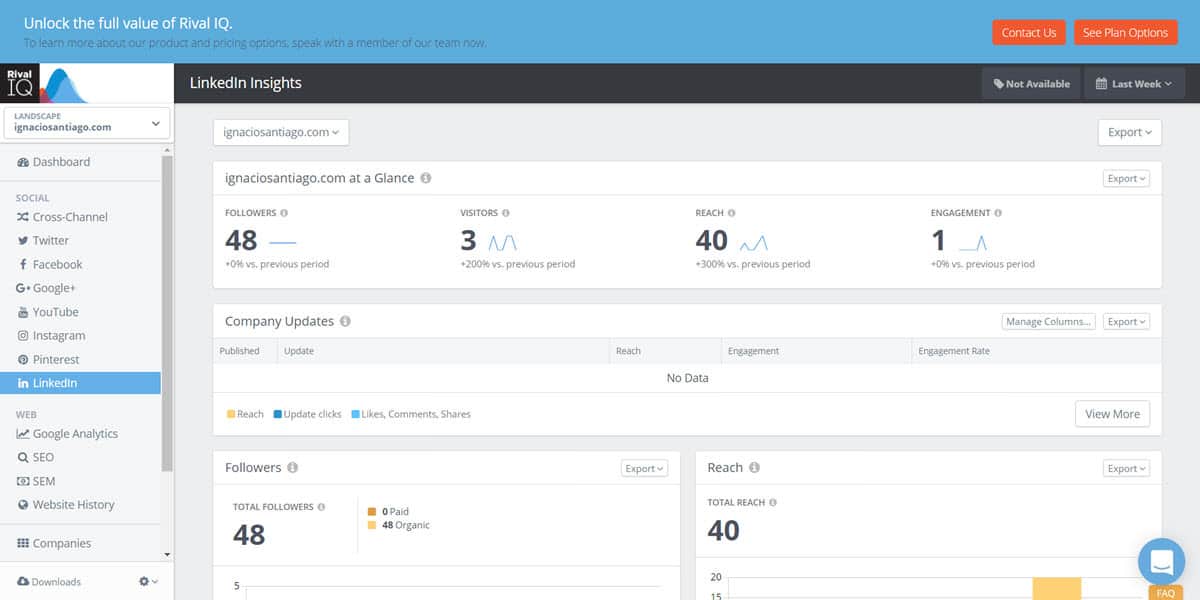Click the info icon beside VISITORS
This screenshot has height=600, width=1200.
506,213
